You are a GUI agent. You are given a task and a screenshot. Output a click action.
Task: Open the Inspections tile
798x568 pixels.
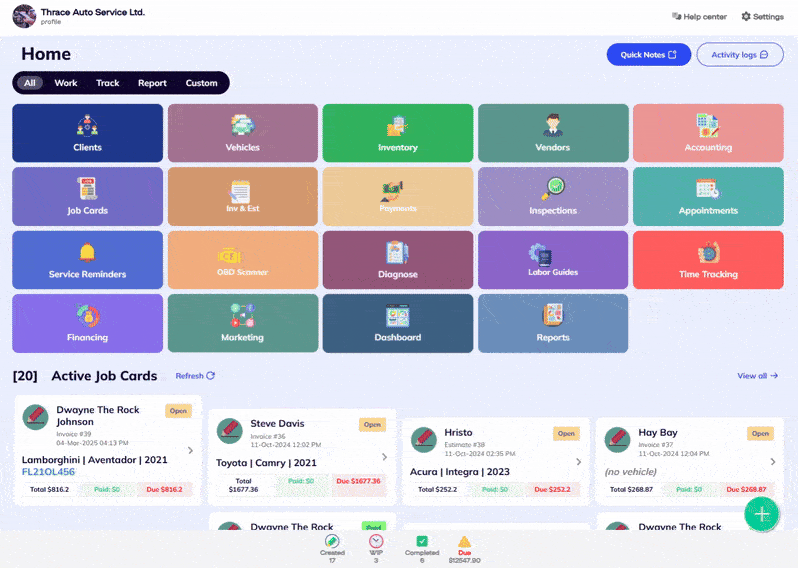click(x=553, y=196)
